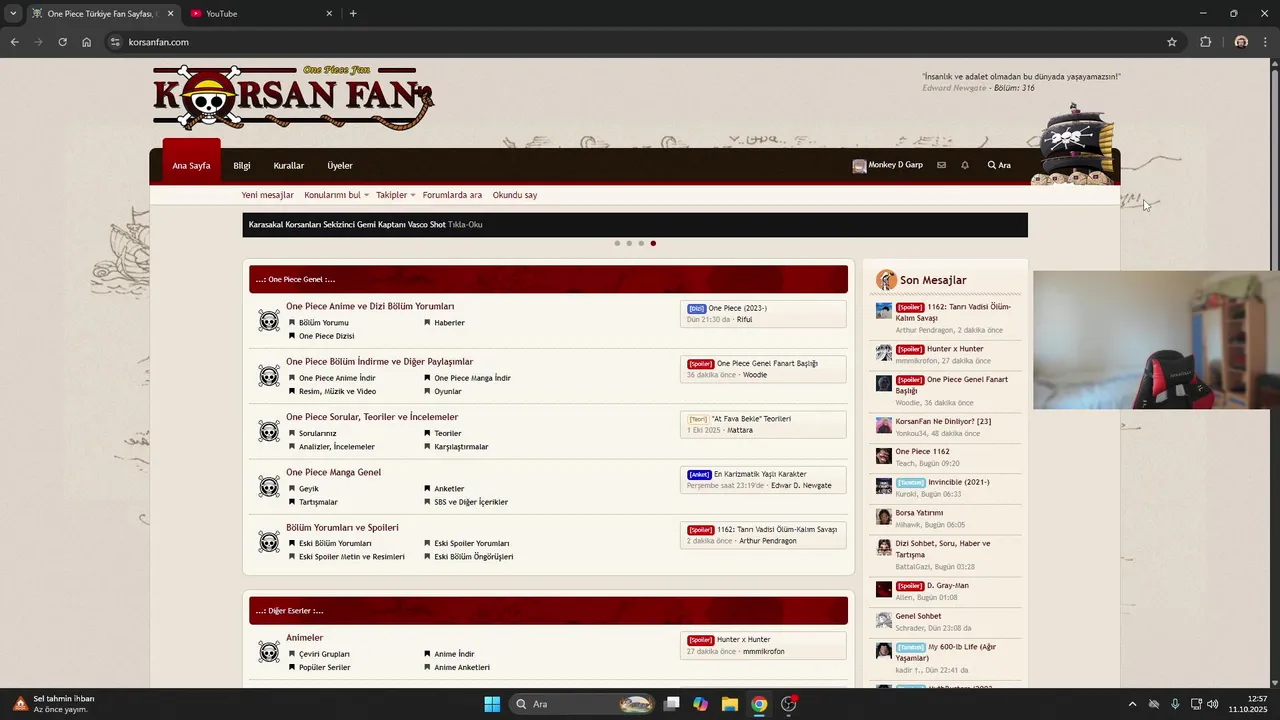Viewport: 1280px width, 720px height.
Task: Open the Borsa Yatırımı thread
Action: (x=919, y=512)
